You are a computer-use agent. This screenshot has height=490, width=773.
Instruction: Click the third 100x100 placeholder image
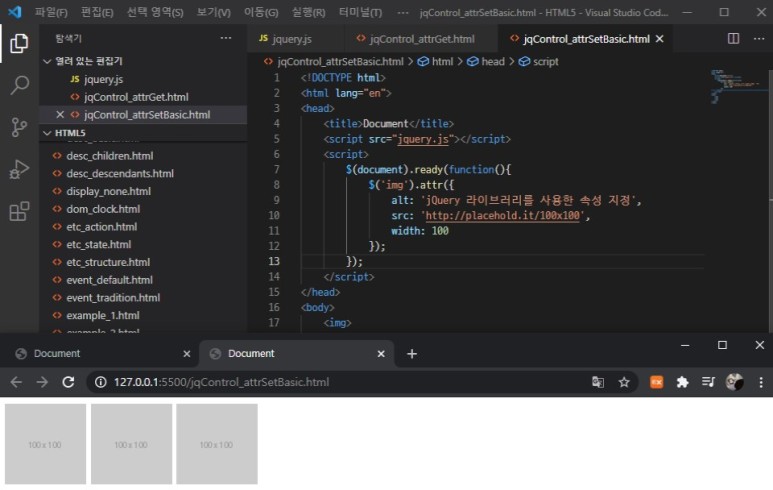(217, 444)
